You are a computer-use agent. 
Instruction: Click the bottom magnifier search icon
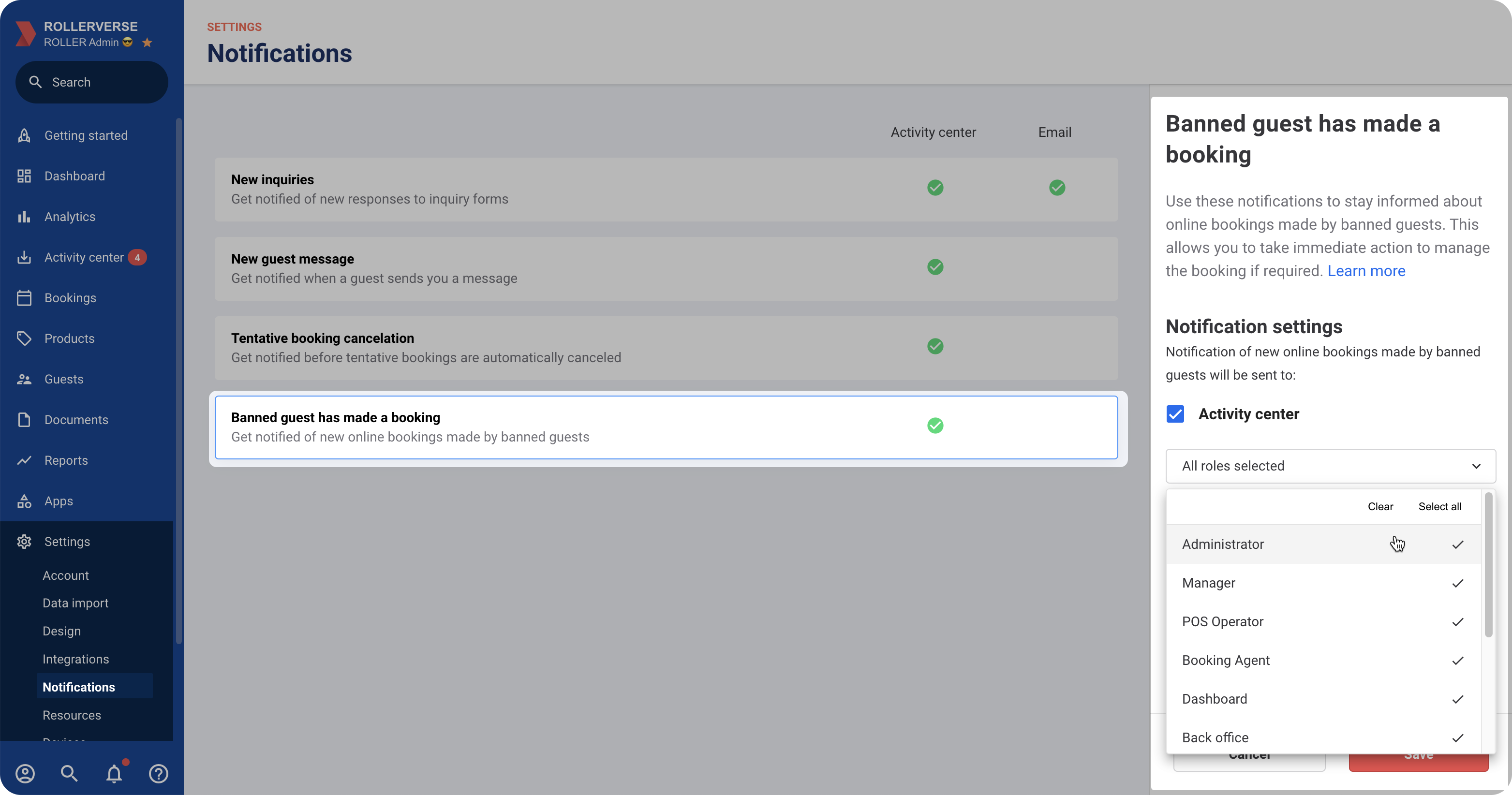(69, 773)
